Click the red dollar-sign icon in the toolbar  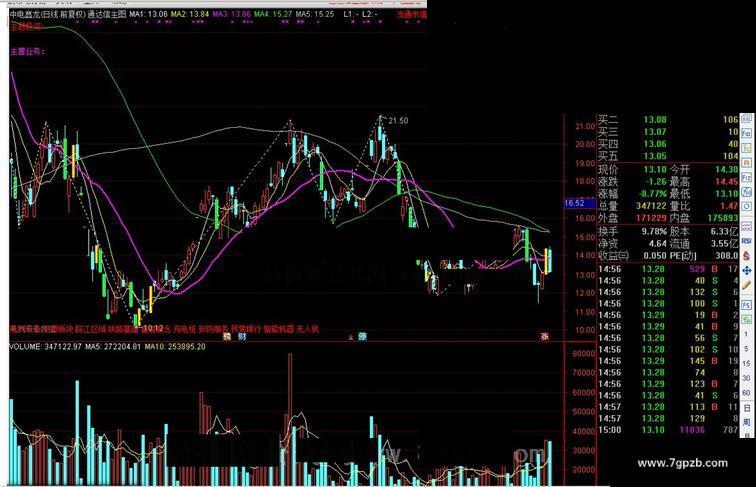[x=746, y=255]
